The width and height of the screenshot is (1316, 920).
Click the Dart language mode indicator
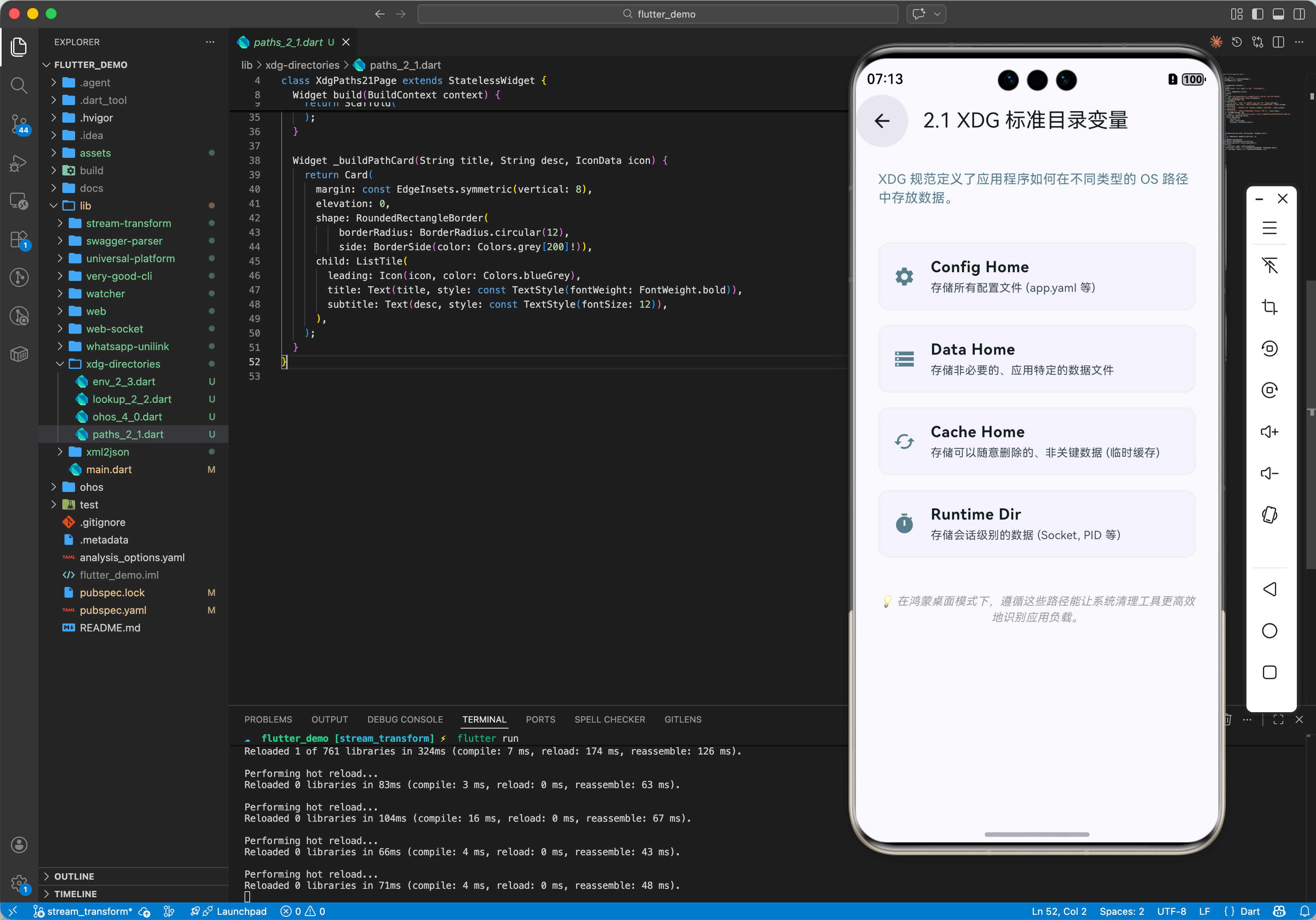1250,911
